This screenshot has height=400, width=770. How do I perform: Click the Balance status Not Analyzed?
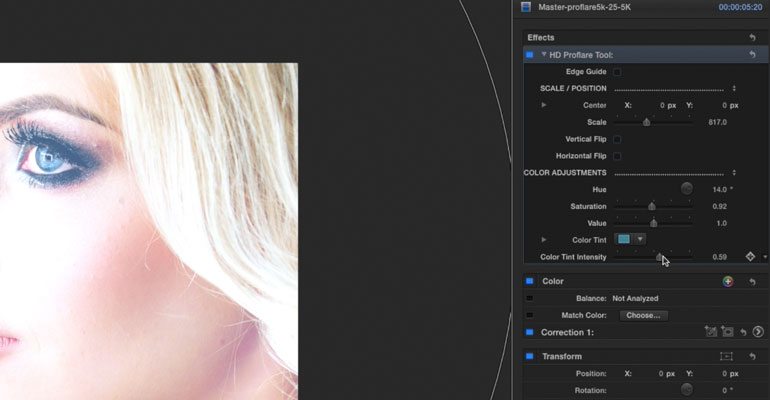click(635, 298)
